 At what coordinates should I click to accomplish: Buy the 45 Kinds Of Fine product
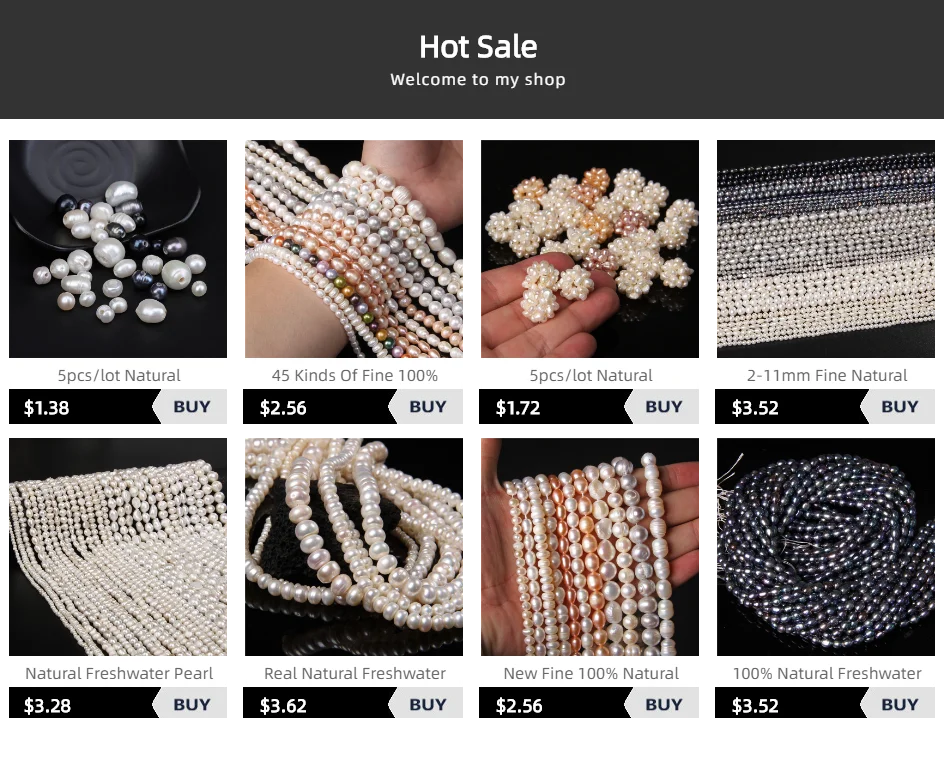point(427,407)
